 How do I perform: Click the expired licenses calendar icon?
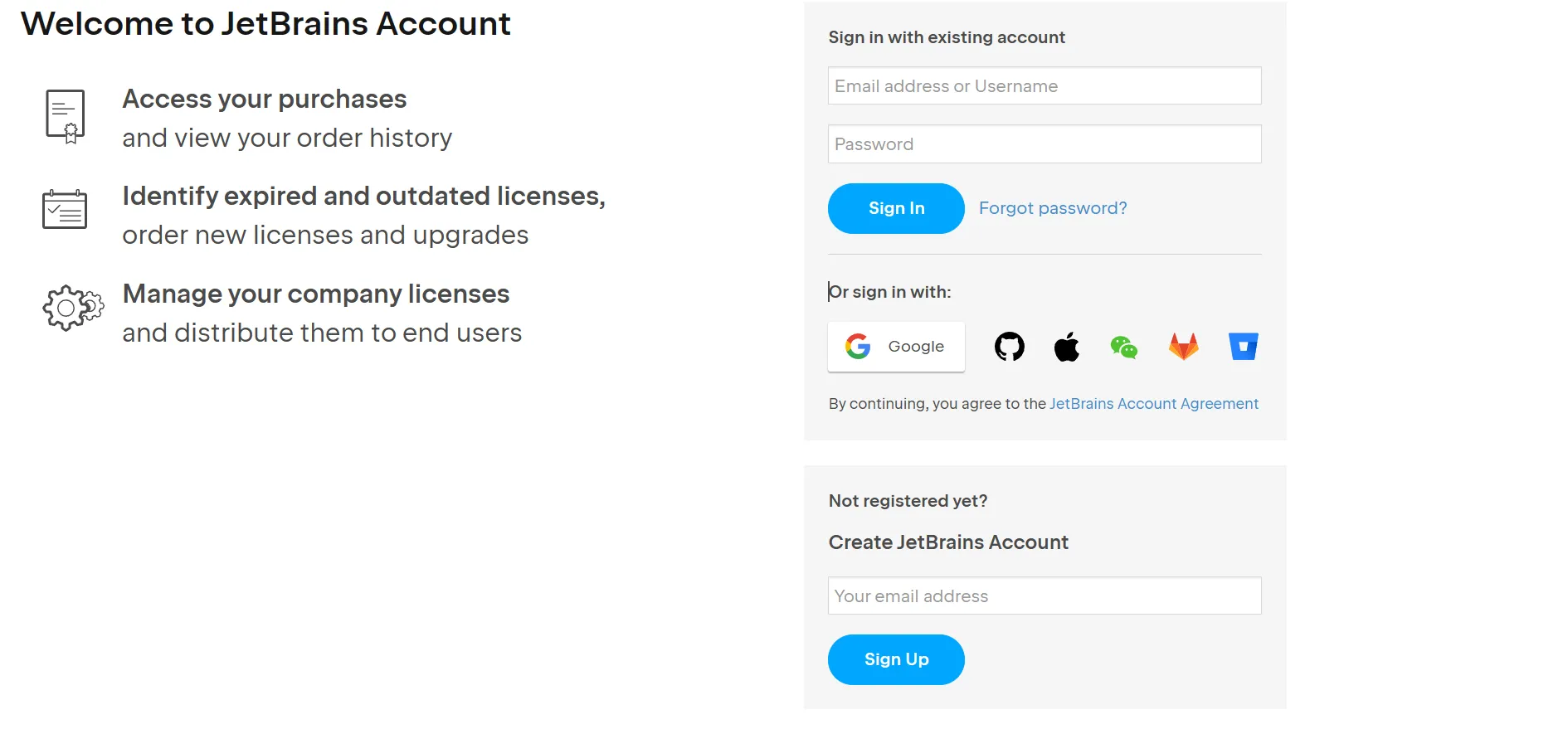(x=65, y=210)
